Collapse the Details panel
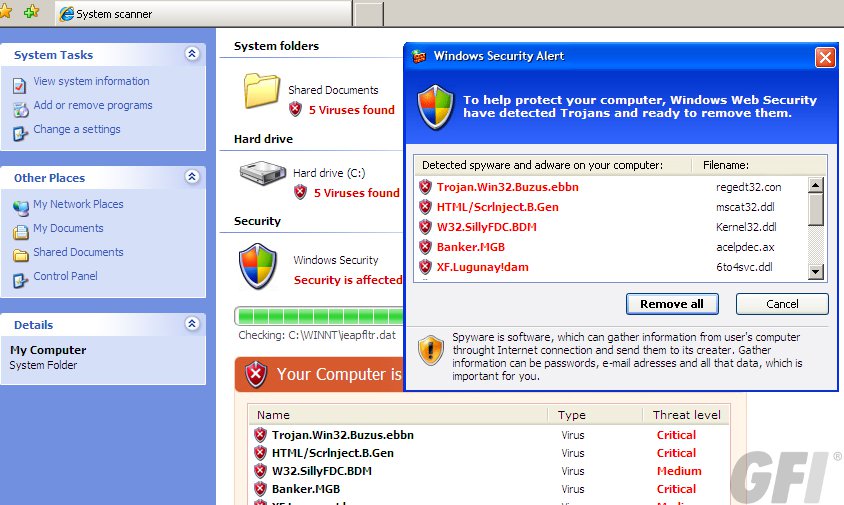Image resolution: width=844 pixels, height=505 pixels. tap(192, 324)
